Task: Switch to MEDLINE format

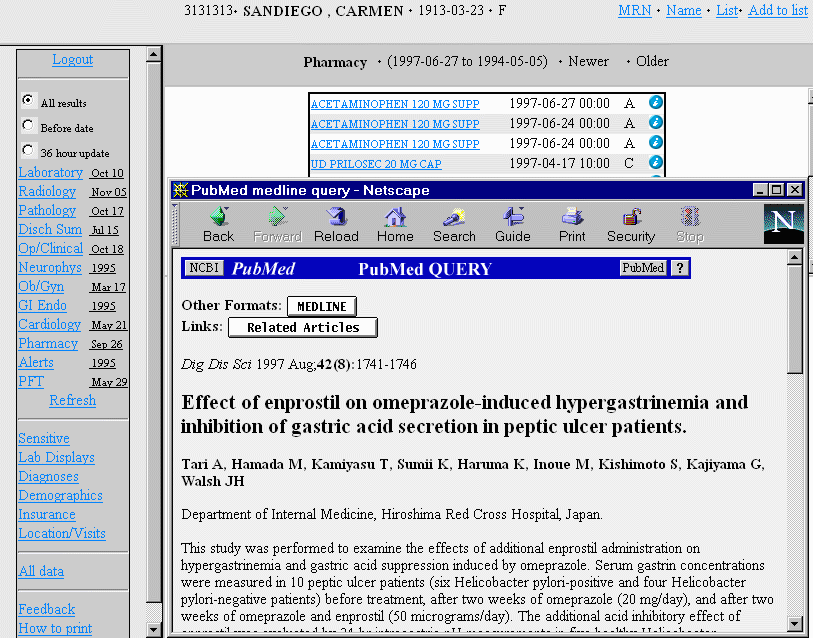Action: [321, 306]
